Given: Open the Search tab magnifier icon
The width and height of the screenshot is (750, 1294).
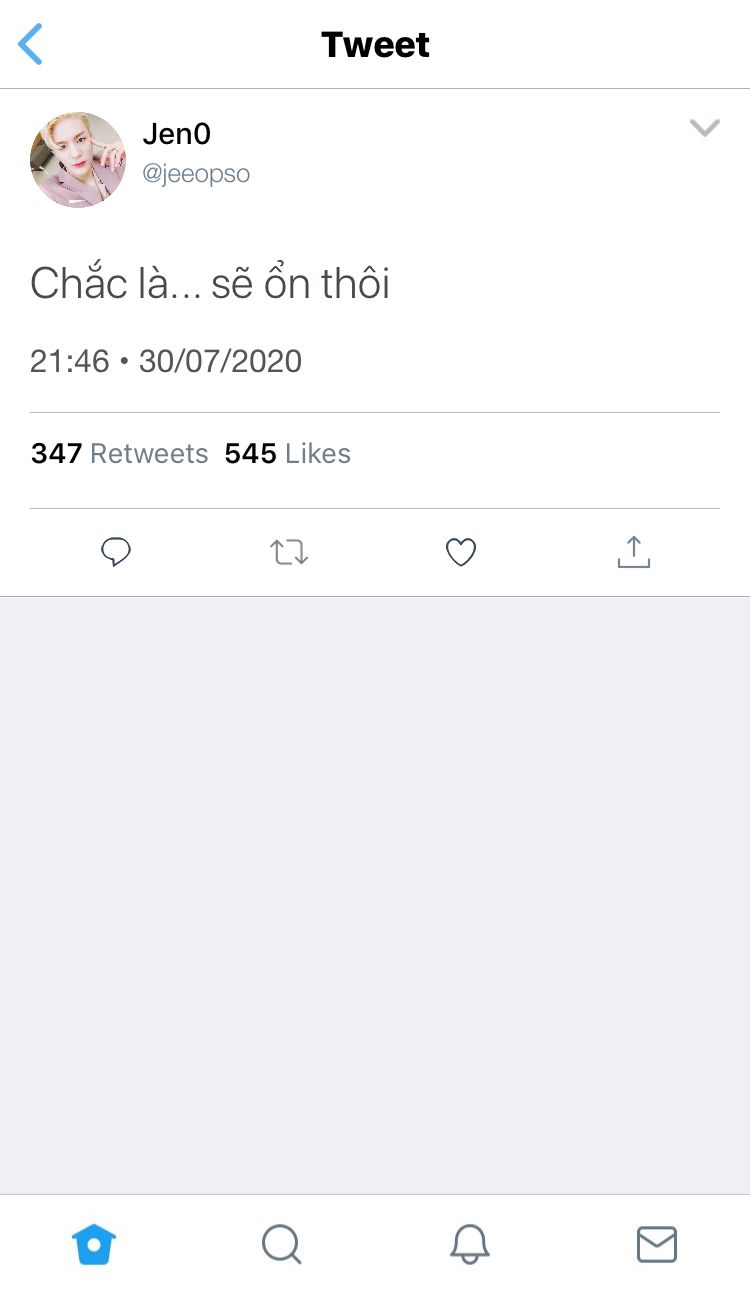Looking at the screenshot, I should (x=281, y=1245).
